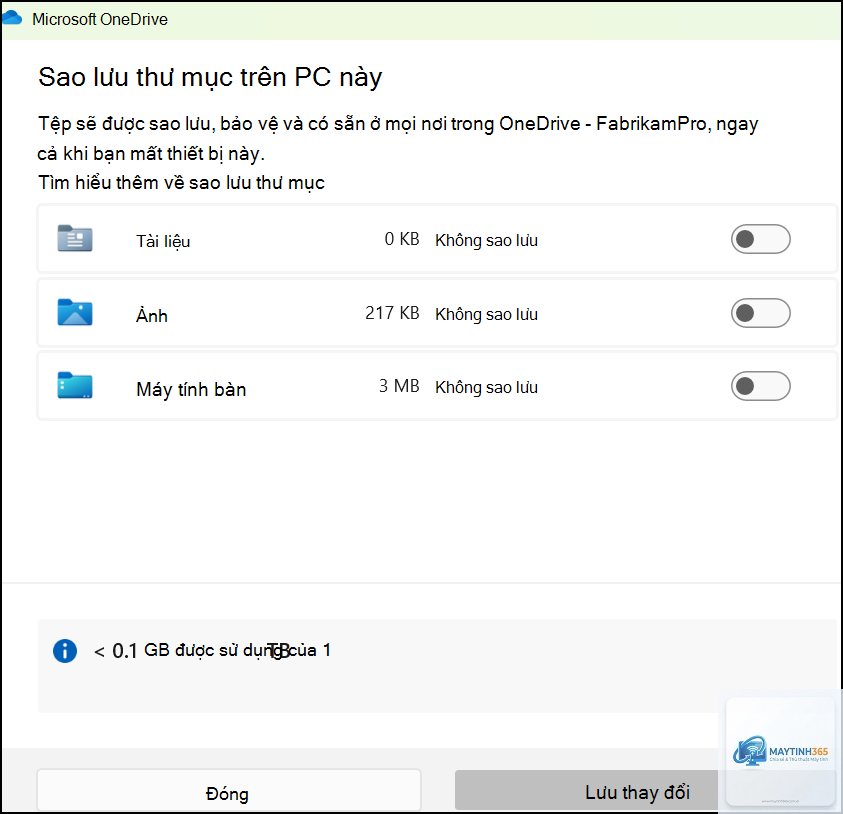The width and height of the screenshot is (843, 814).
Task: Click the Ảnh pictures folder icon
Action: (75, 312)
